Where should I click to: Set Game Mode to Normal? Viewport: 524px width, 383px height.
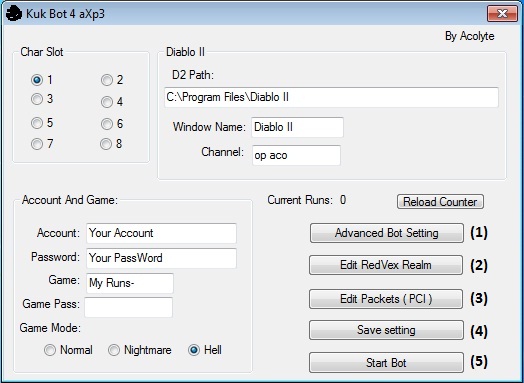click(x=50, y=350)
